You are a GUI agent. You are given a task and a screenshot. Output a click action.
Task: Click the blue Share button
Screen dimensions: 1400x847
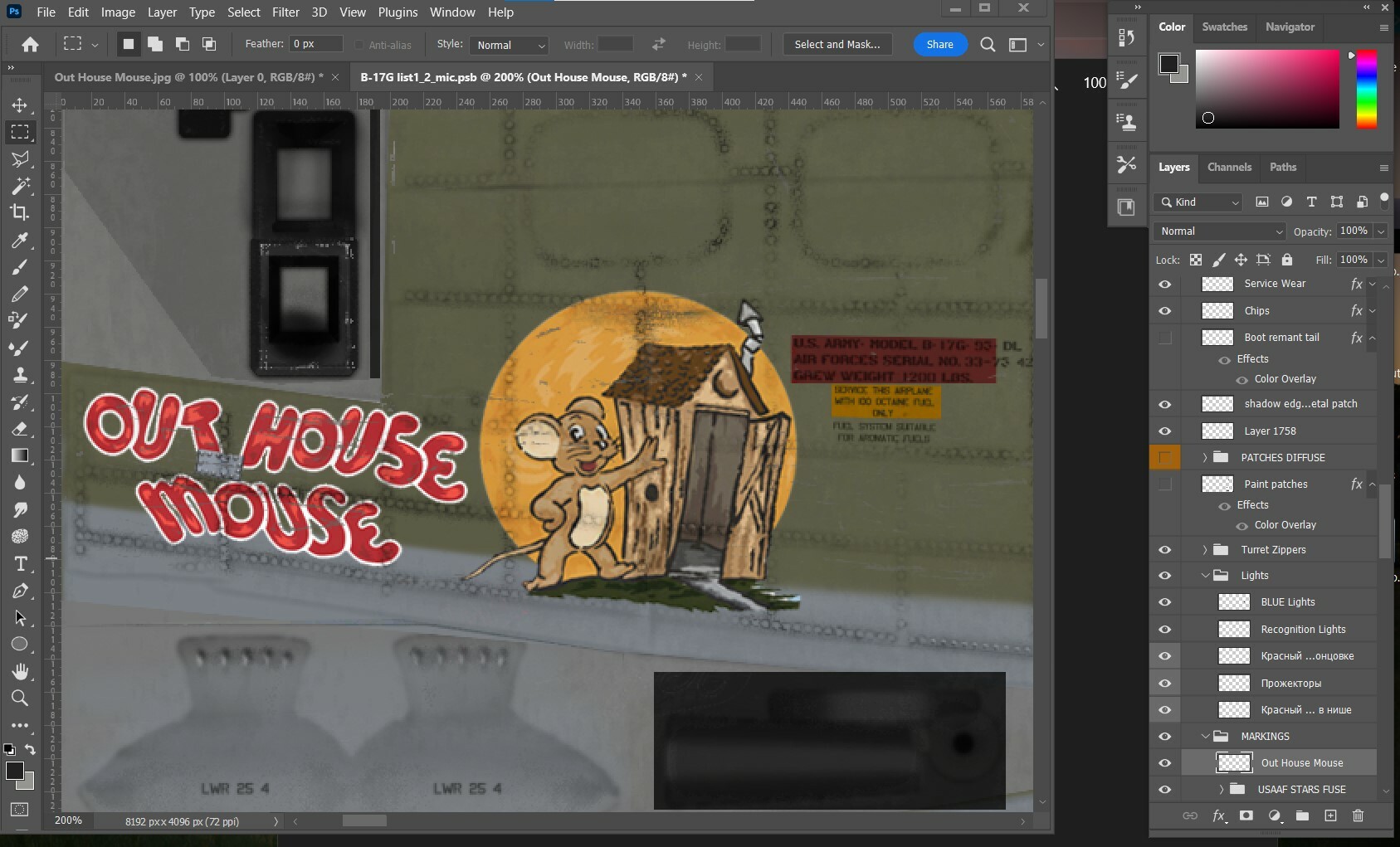(940, 45)
